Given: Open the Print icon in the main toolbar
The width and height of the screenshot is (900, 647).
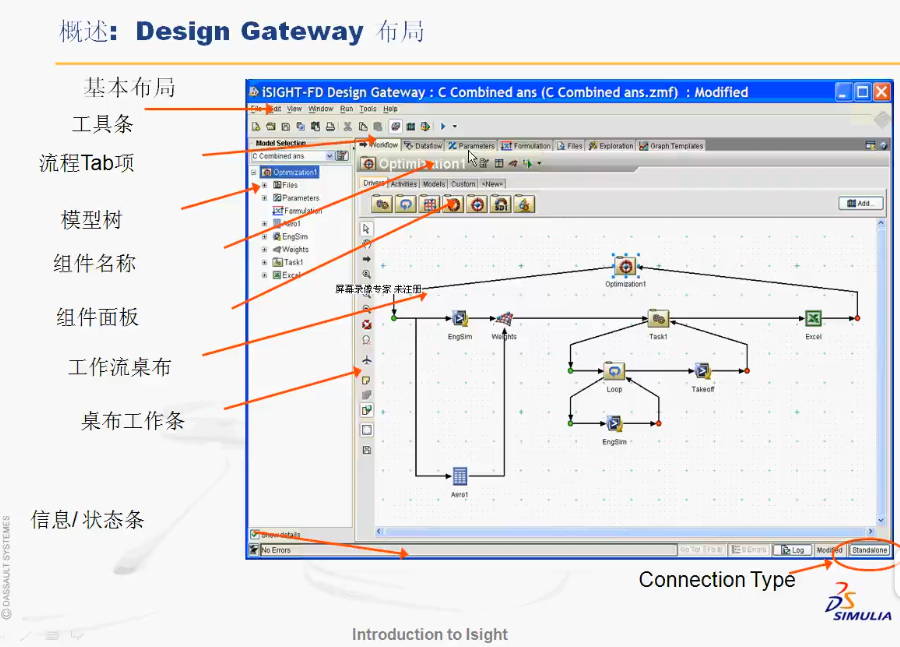Looking at the screenshot, I should point(331,125).
